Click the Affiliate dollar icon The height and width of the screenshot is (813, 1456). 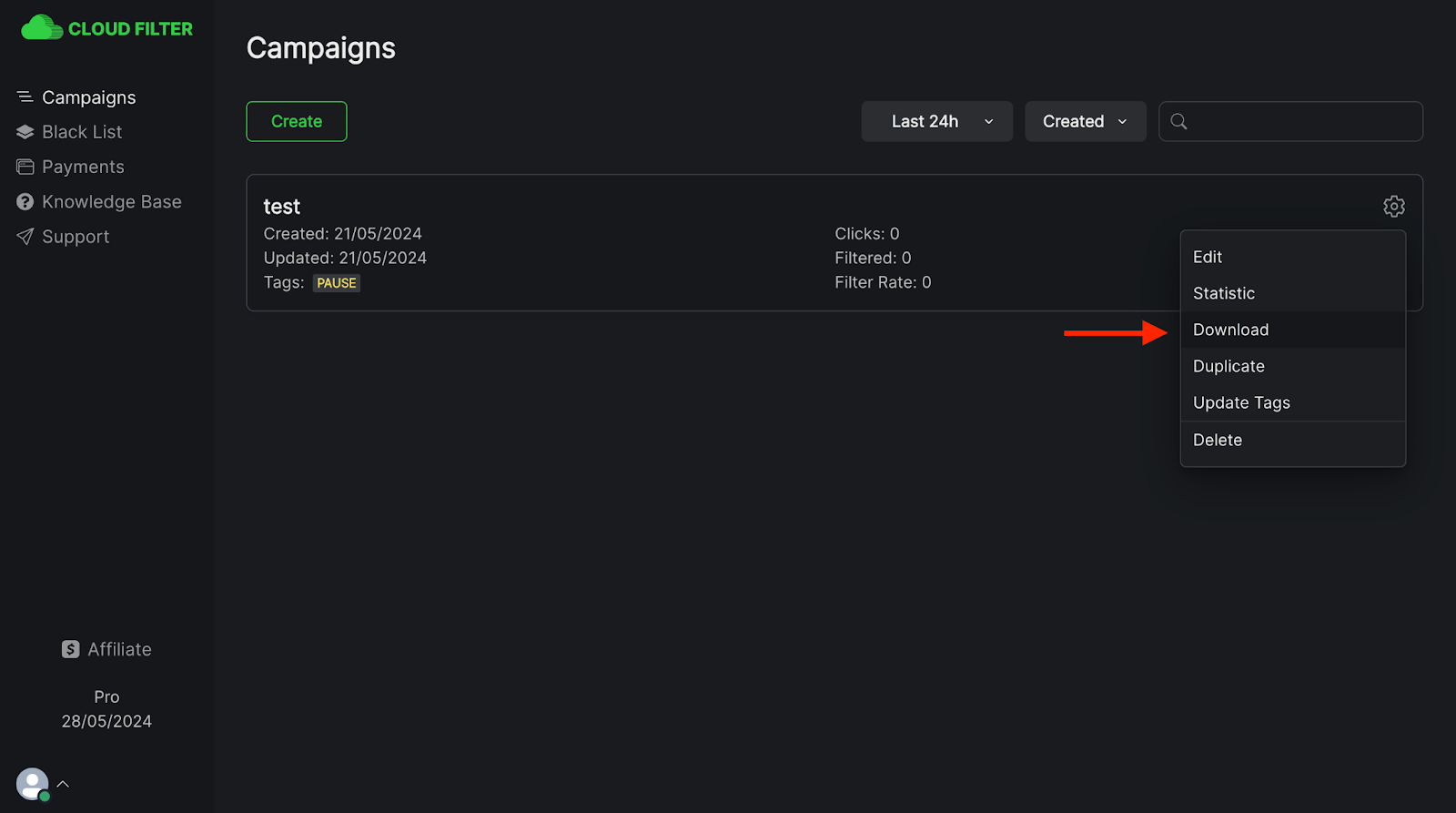[70, 649]
